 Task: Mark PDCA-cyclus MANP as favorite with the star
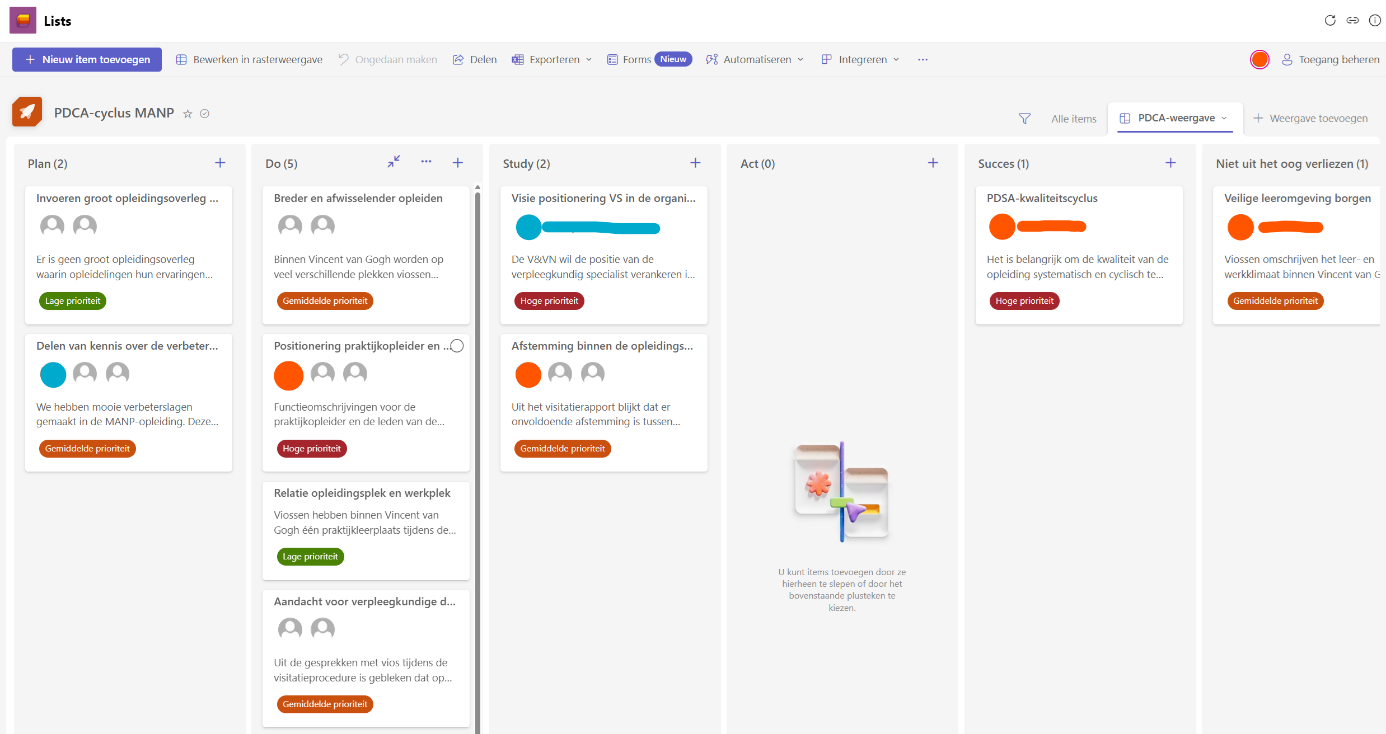coord(187,114)
